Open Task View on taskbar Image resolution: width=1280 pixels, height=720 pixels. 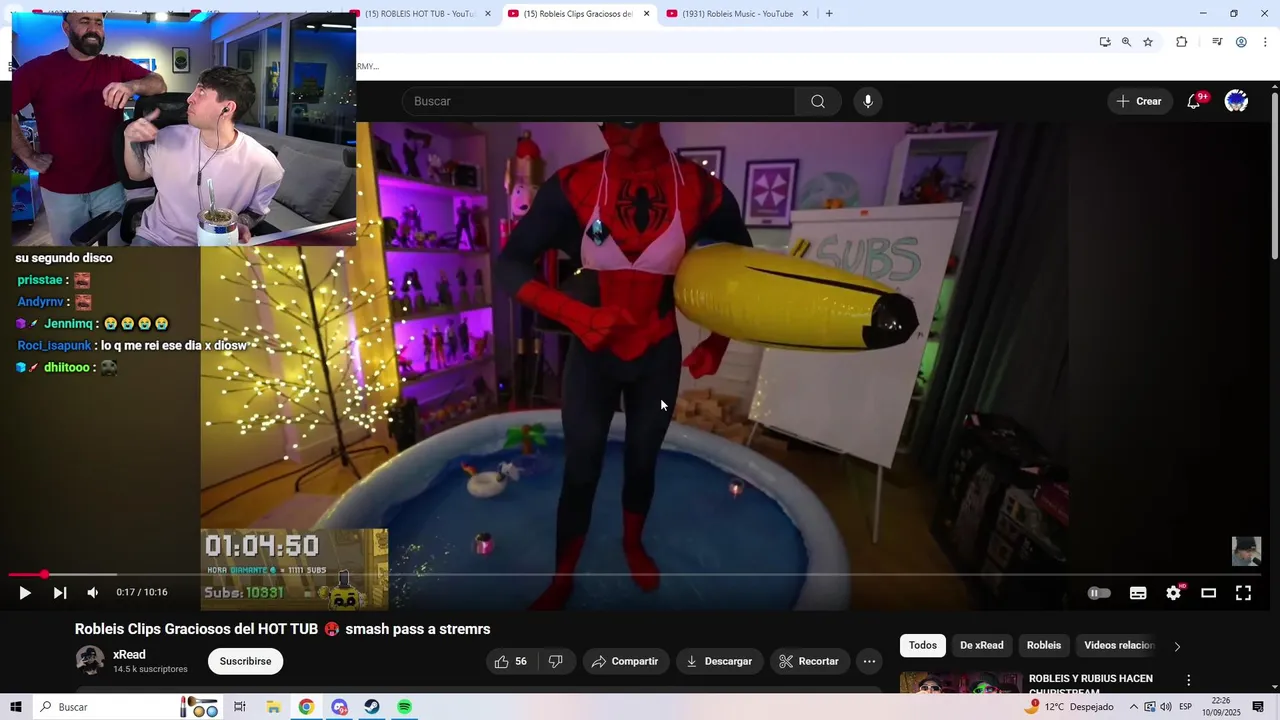click(240, 707)
